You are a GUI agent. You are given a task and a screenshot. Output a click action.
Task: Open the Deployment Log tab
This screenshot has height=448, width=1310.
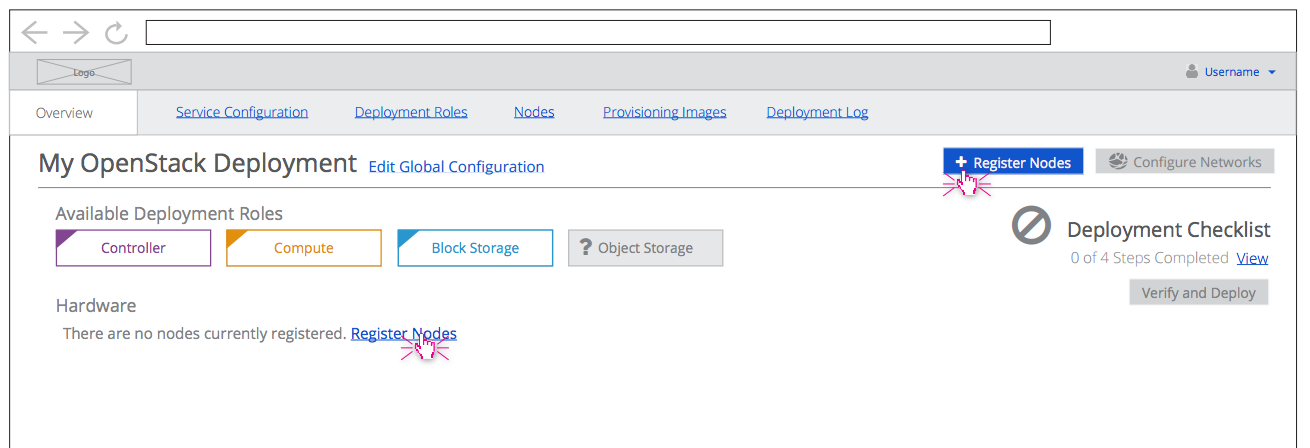pyautogui.click(x=817, y=112)
